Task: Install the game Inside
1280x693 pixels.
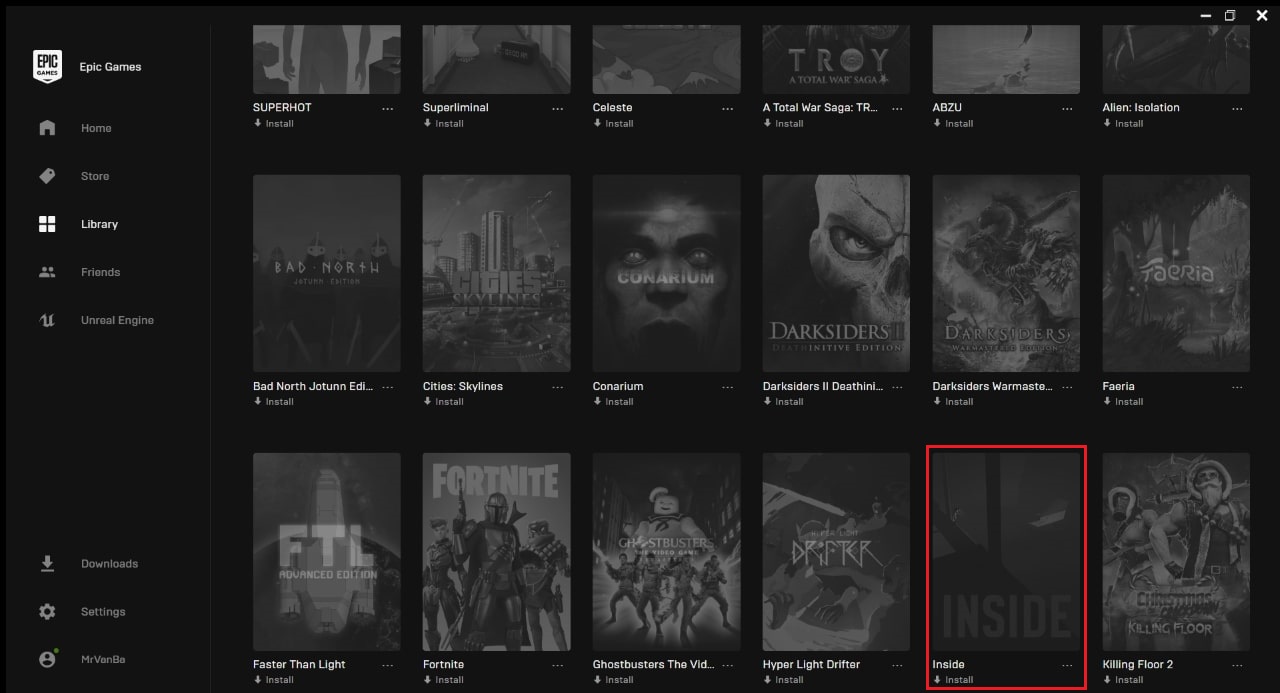Action: (x=953, y=680)
